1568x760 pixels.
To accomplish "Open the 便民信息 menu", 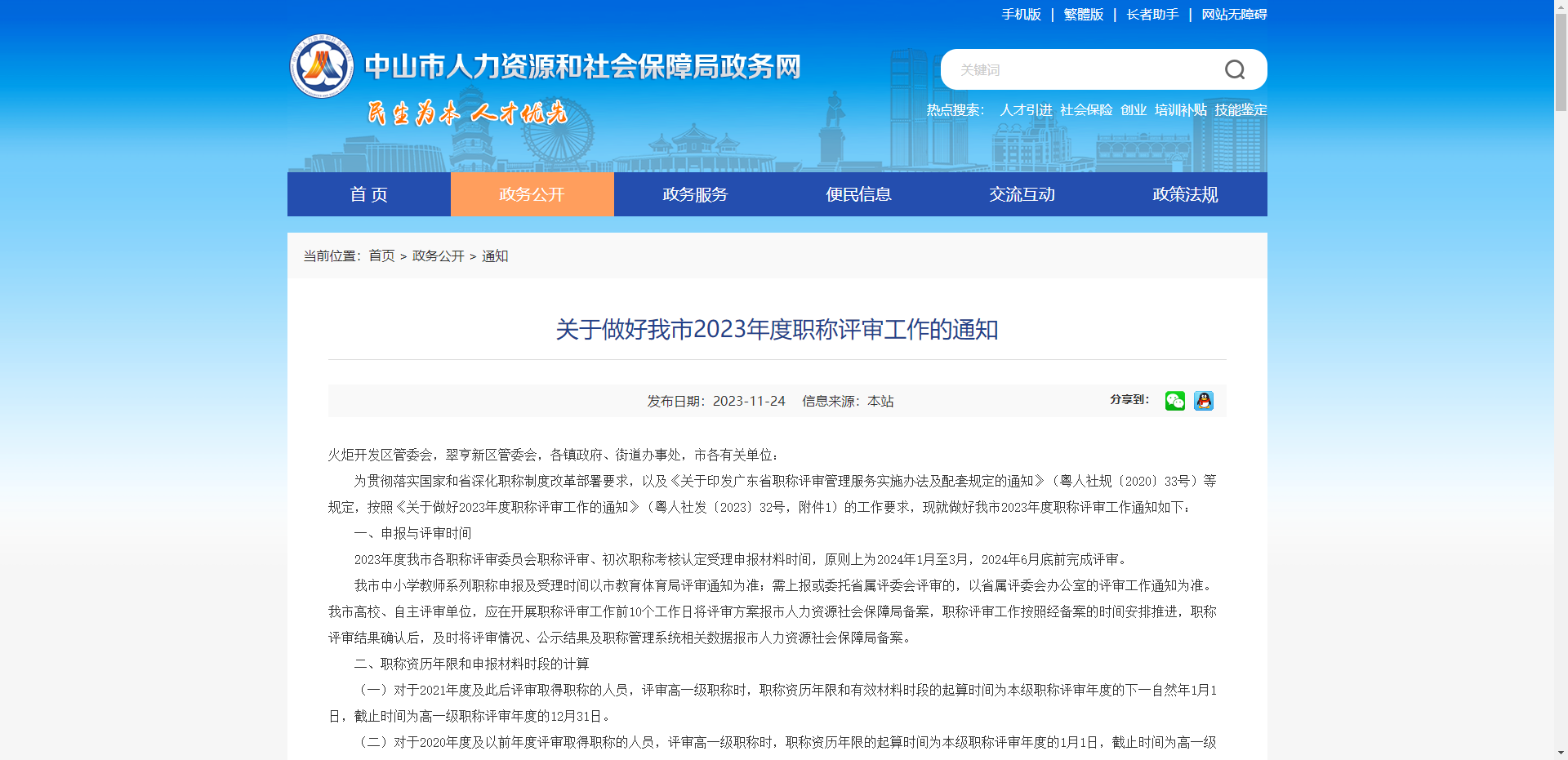I will tap(857, 194).
